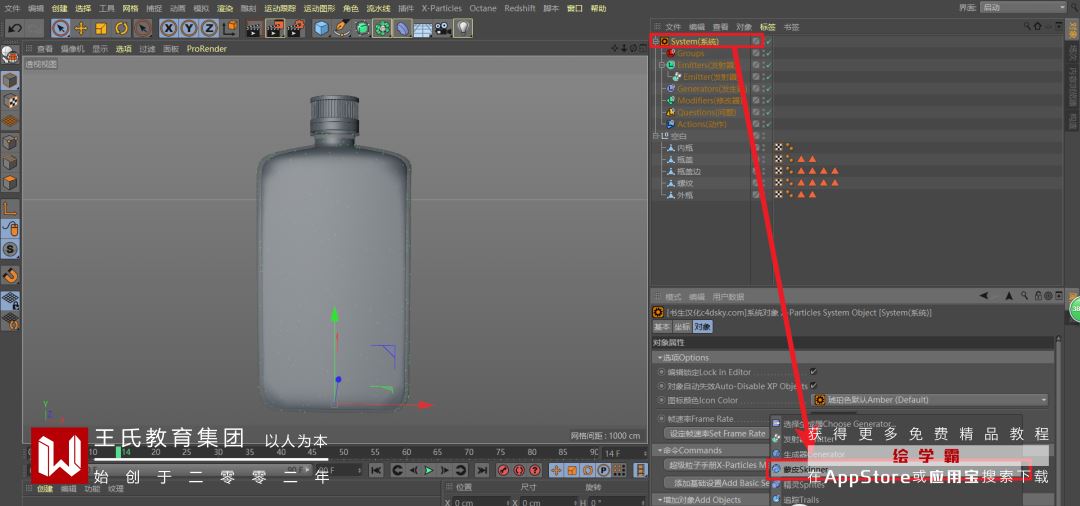Toggle enable checkmark for Actions

coord(768,124)
